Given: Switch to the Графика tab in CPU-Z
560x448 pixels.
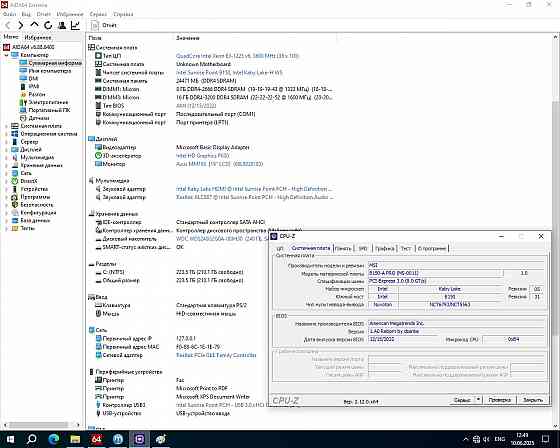Looking at the screenshot, I should pos(385,248).
